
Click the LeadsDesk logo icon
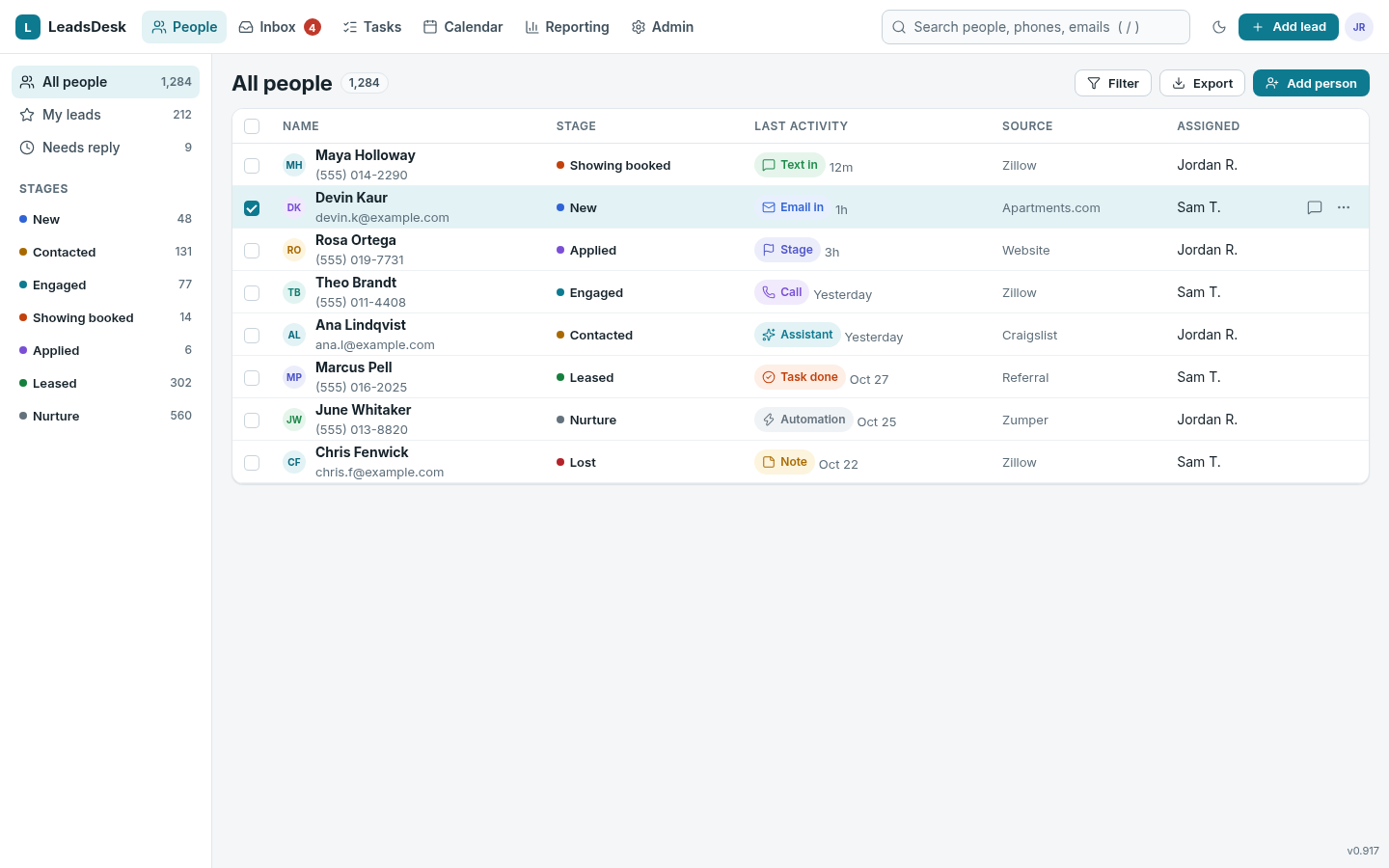28,27
